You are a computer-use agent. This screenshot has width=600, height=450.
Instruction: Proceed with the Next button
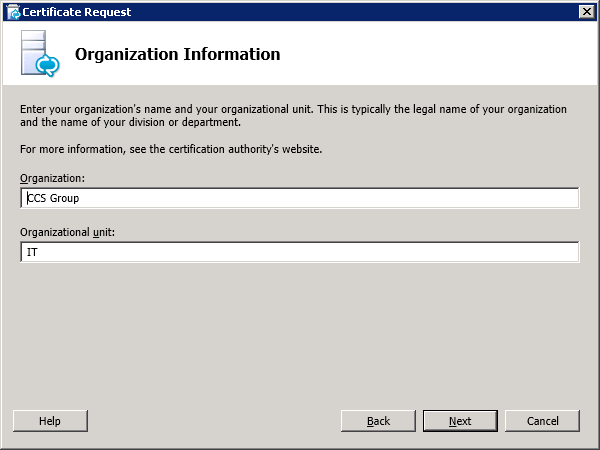(460, 421)
